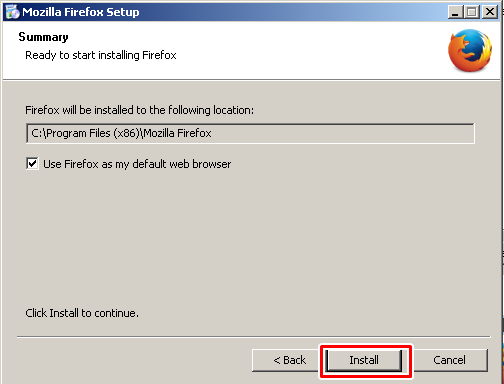Click the "Firefox will be installed to" label

click(139, 110)
